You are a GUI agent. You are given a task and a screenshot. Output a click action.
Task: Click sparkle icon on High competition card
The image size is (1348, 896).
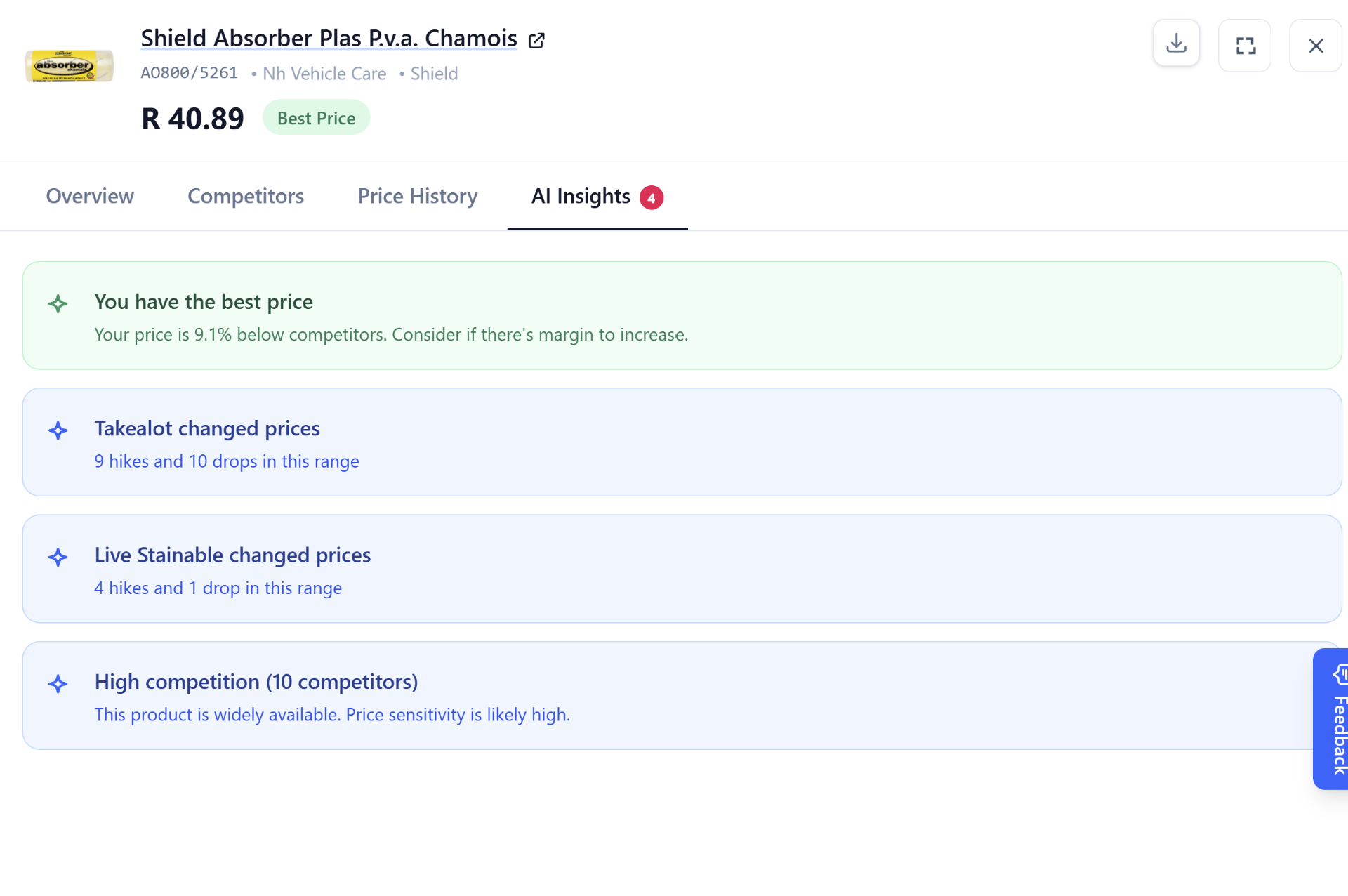pyautogui.click(x=58, y=684)
